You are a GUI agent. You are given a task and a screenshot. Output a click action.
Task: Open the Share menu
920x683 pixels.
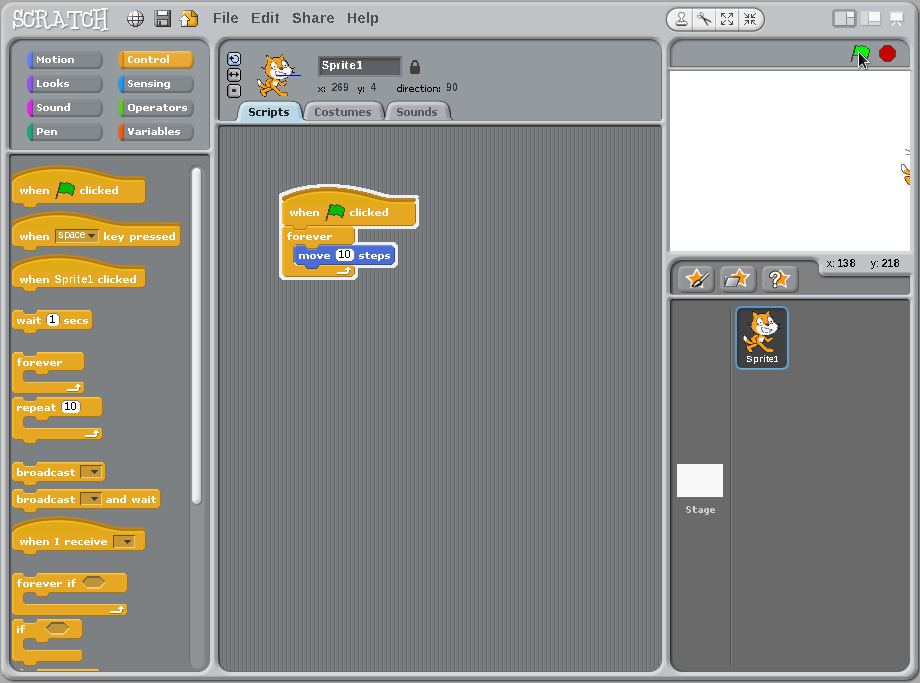[x=313, y=18]
